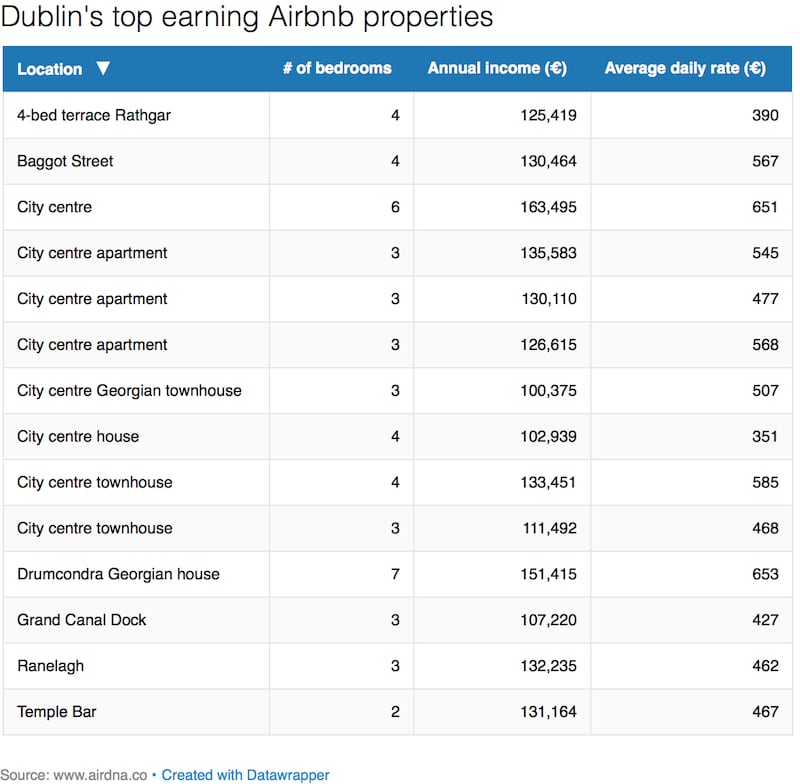Click average daily rate value 653
The height and width of the screenshot is (784, 800).
(x=765, y=574)
